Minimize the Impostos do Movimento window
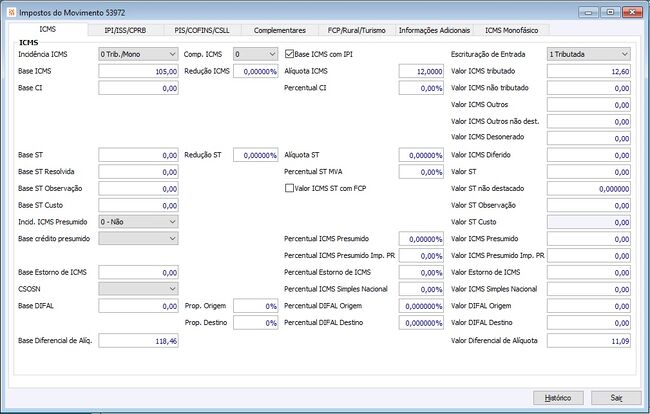 click(x=588, y=12)
